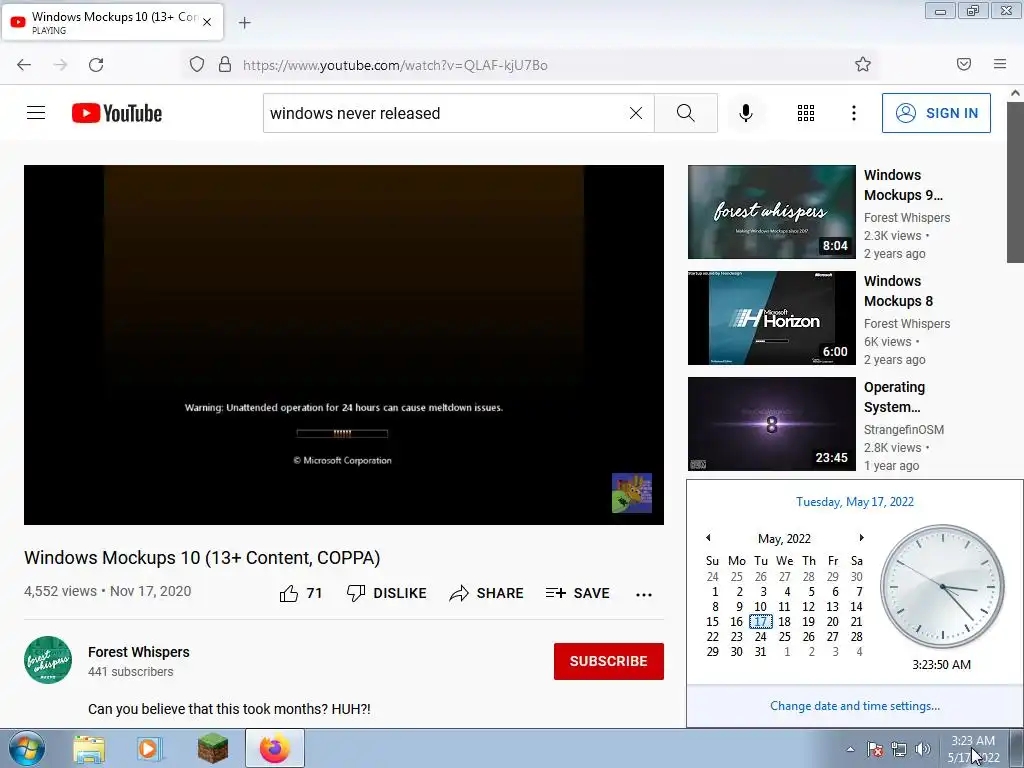Click May, 2022 calendar header

coord(784,538)
